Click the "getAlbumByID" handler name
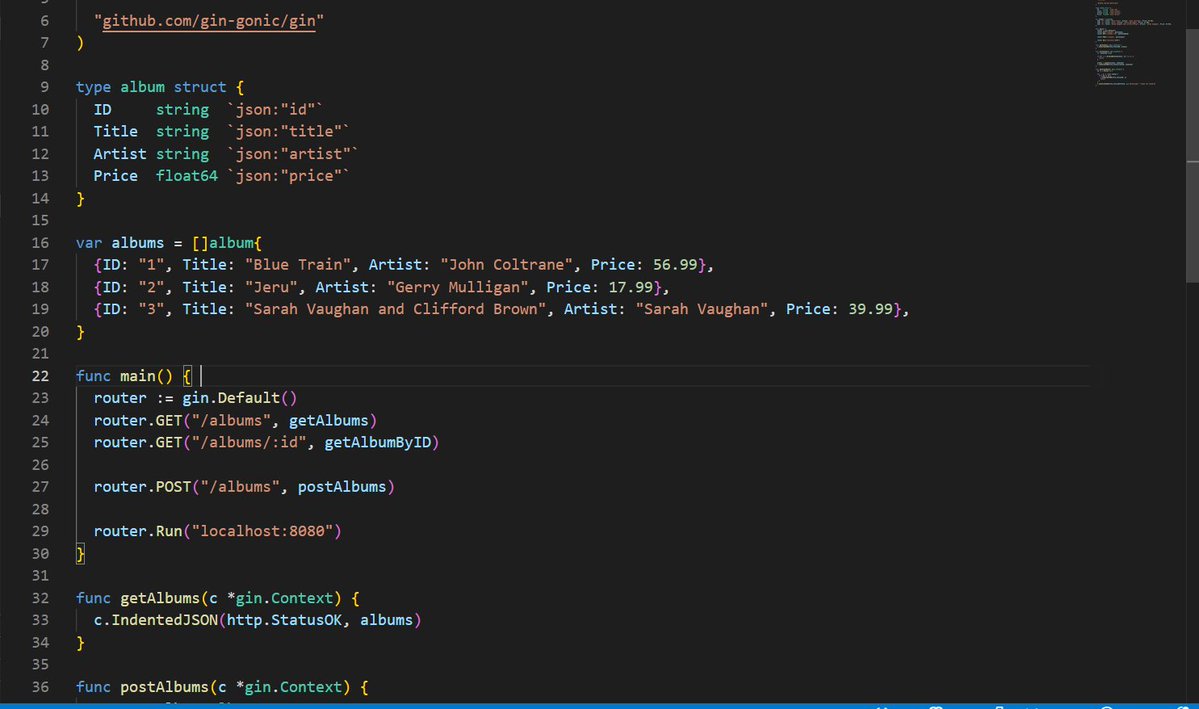The height and width of the screenshot is (709, 1199). 377,442
